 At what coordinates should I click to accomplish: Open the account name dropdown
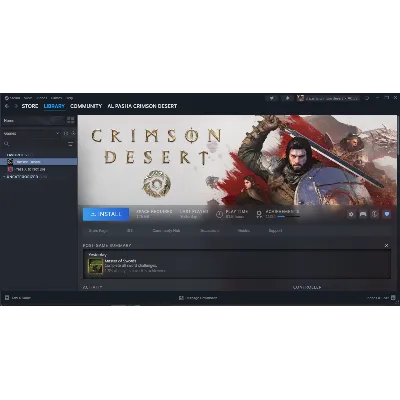tap(332, 98)
